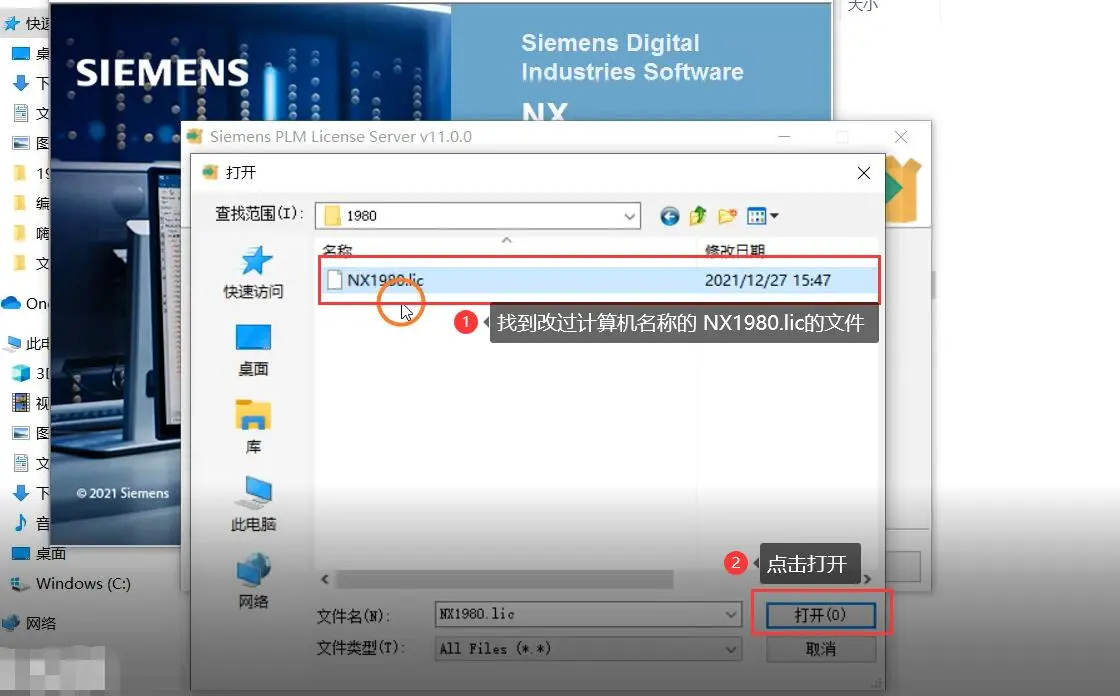Expand the look-in folder dropdown showing 1980
The height and width of the screenshot is (696, 1120).
(629, 216)
